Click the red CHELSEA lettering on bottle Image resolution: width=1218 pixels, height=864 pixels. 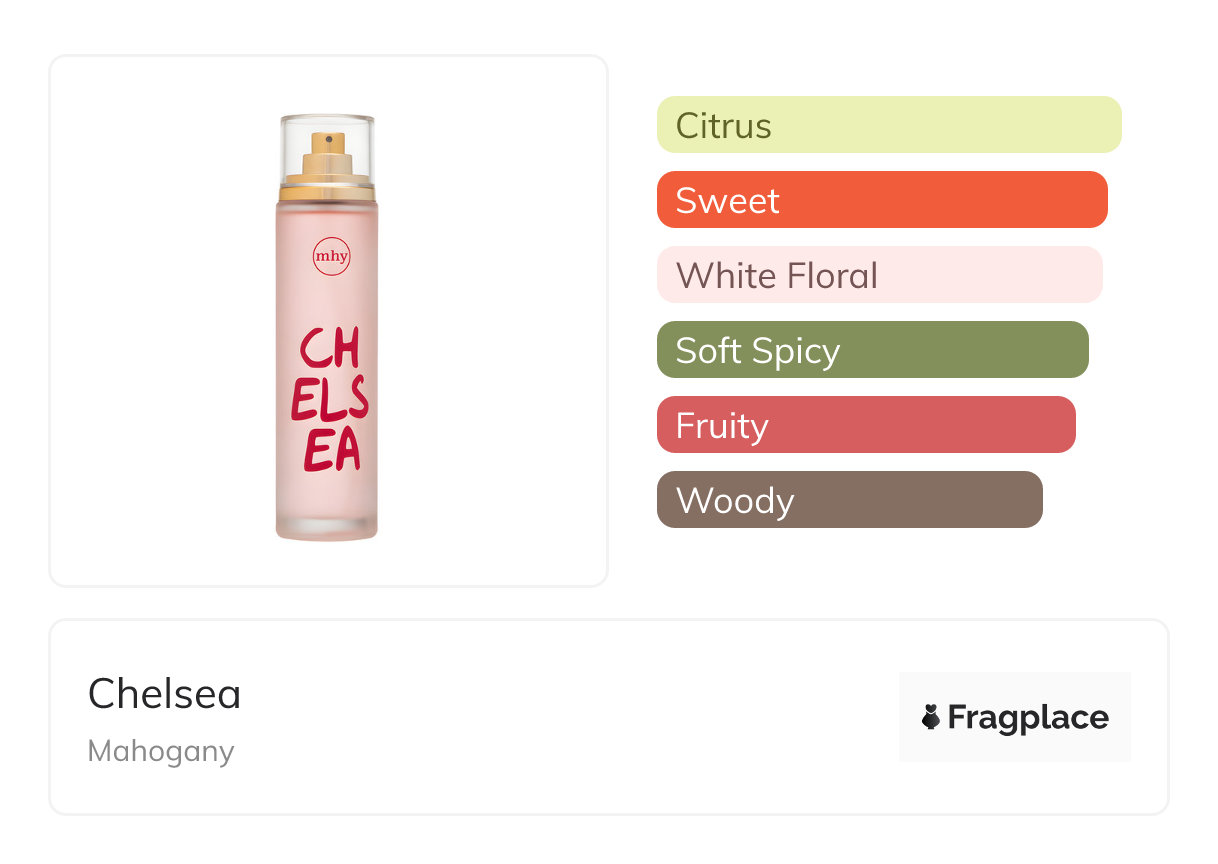pyautogui.click(x=330, y=400)
